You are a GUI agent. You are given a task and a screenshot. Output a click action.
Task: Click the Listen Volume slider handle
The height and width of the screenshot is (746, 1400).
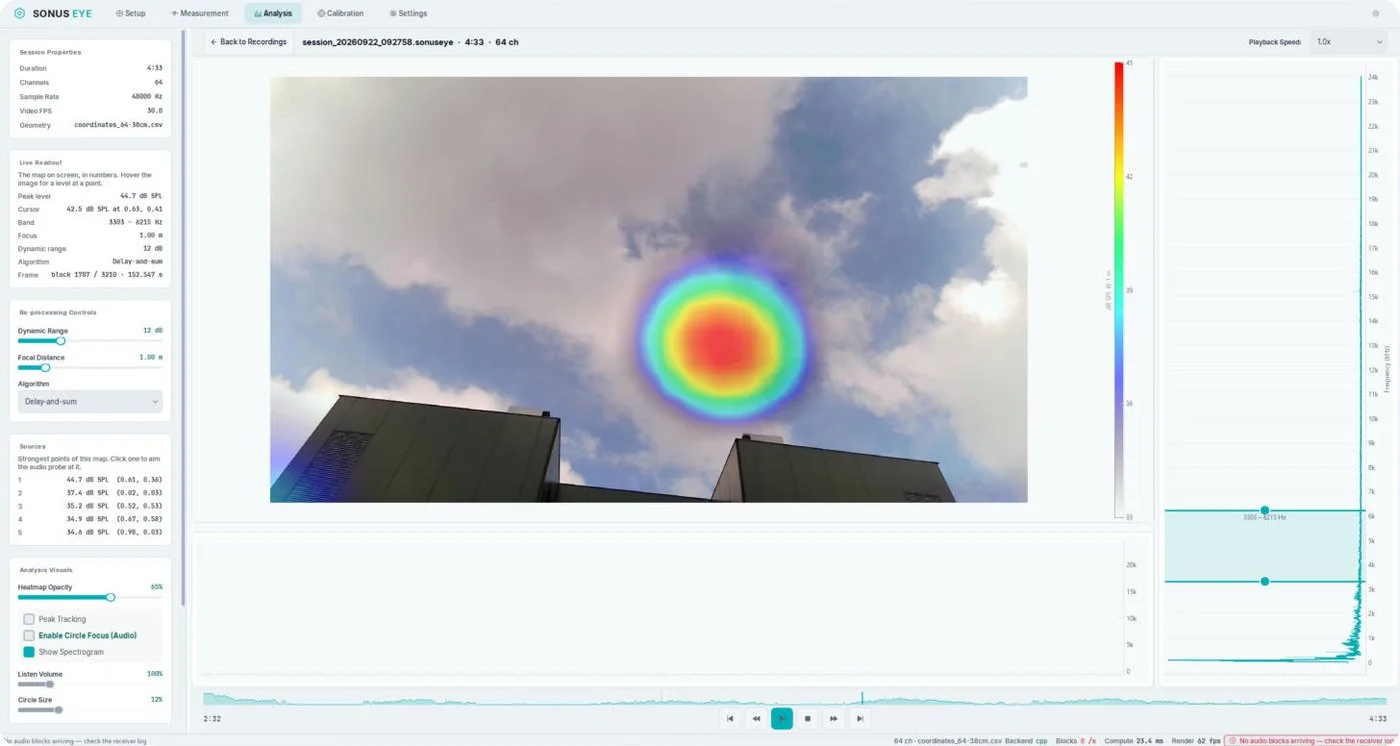point(50,684)
